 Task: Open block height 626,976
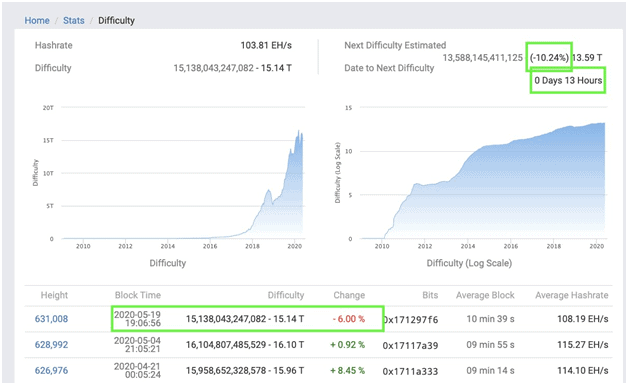51,370
